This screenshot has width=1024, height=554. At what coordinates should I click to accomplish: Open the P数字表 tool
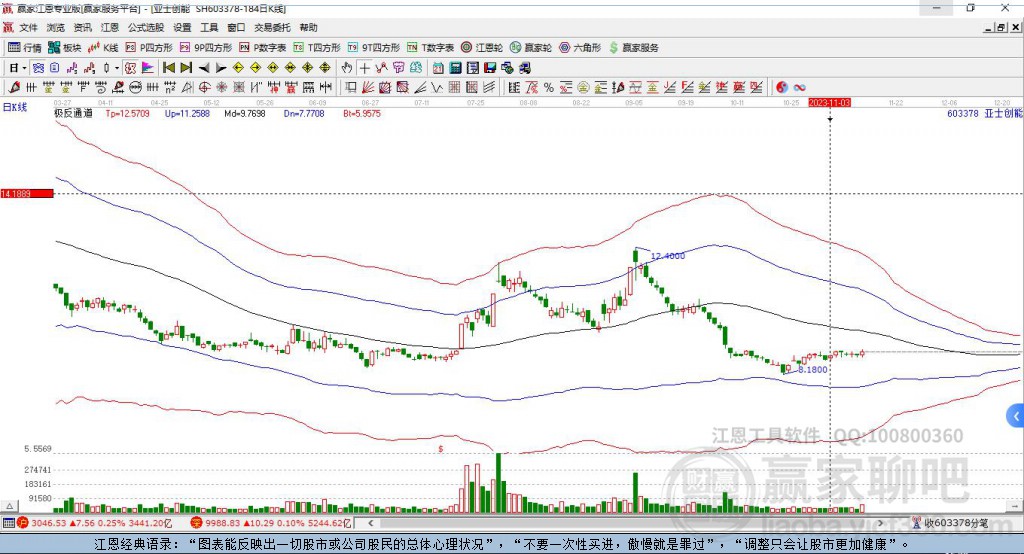click(263, 48)
